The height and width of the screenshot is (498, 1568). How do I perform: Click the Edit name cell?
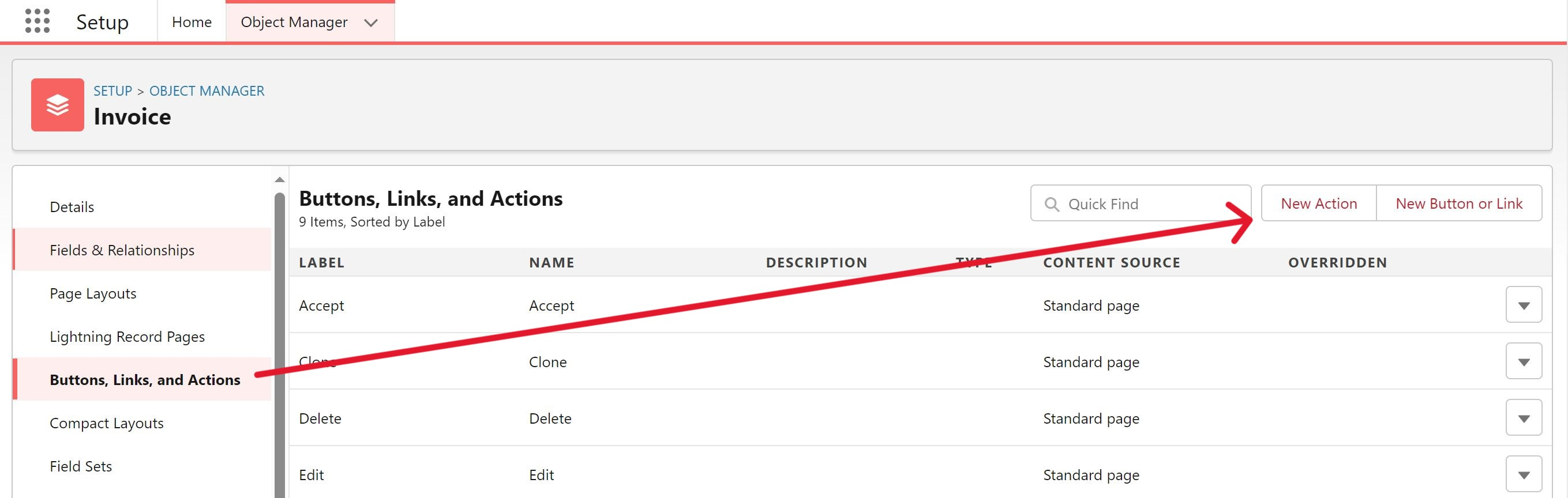point(541,475)
